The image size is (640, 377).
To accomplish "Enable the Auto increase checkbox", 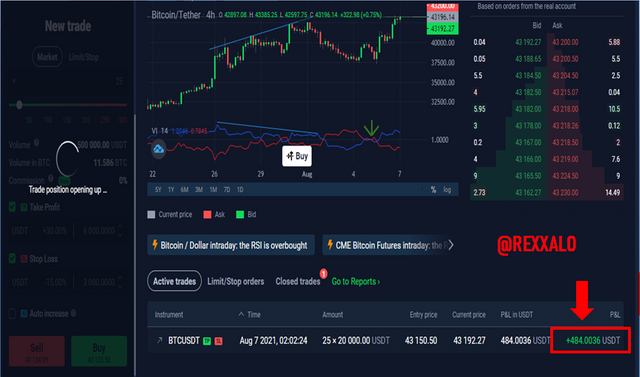I will coord(12,313).
